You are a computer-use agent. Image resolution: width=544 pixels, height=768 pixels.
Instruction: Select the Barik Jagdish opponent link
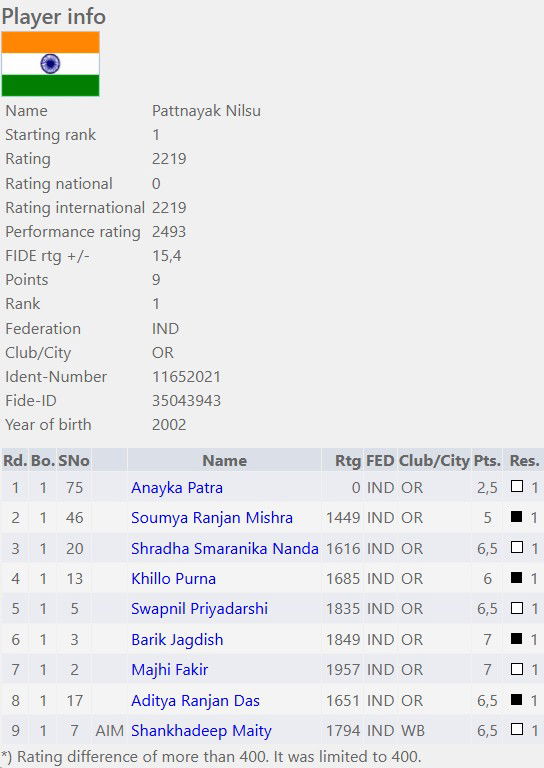177,640
